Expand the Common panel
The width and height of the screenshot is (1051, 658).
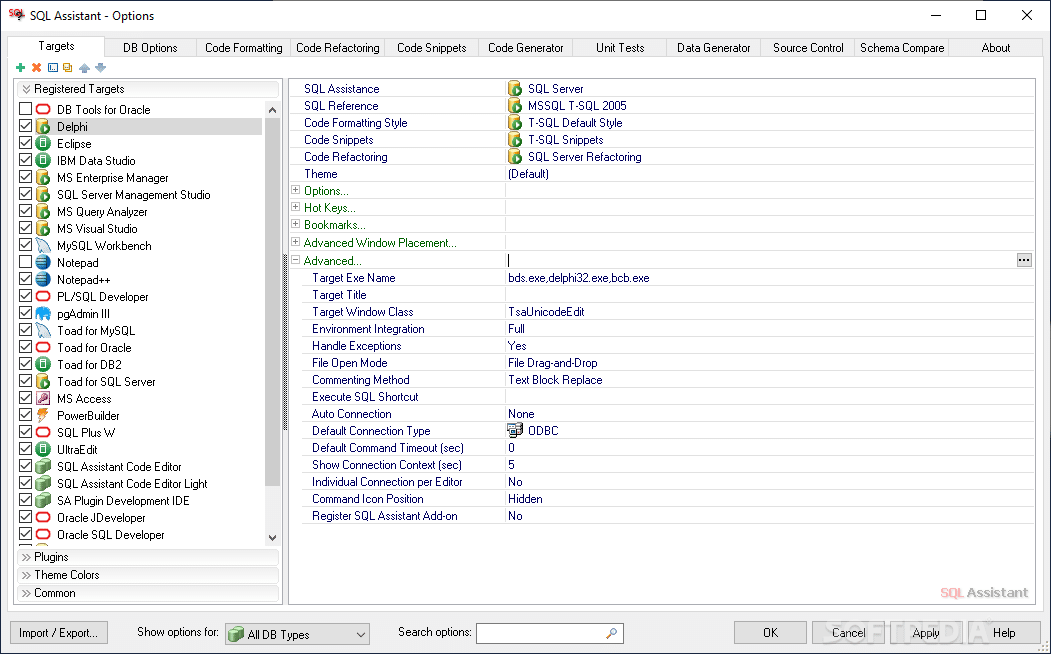point(147,593)
